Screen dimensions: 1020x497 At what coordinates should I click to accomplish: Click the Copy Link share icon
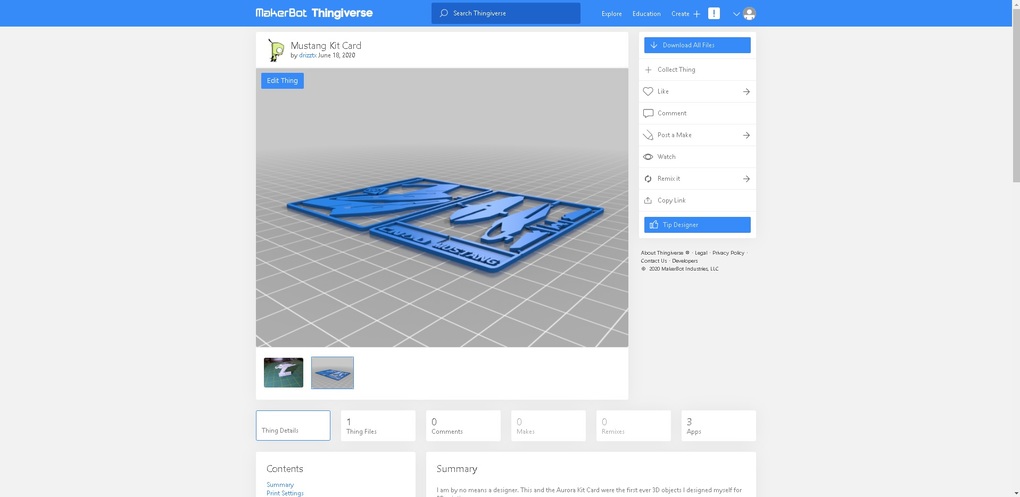pos(648,201)
